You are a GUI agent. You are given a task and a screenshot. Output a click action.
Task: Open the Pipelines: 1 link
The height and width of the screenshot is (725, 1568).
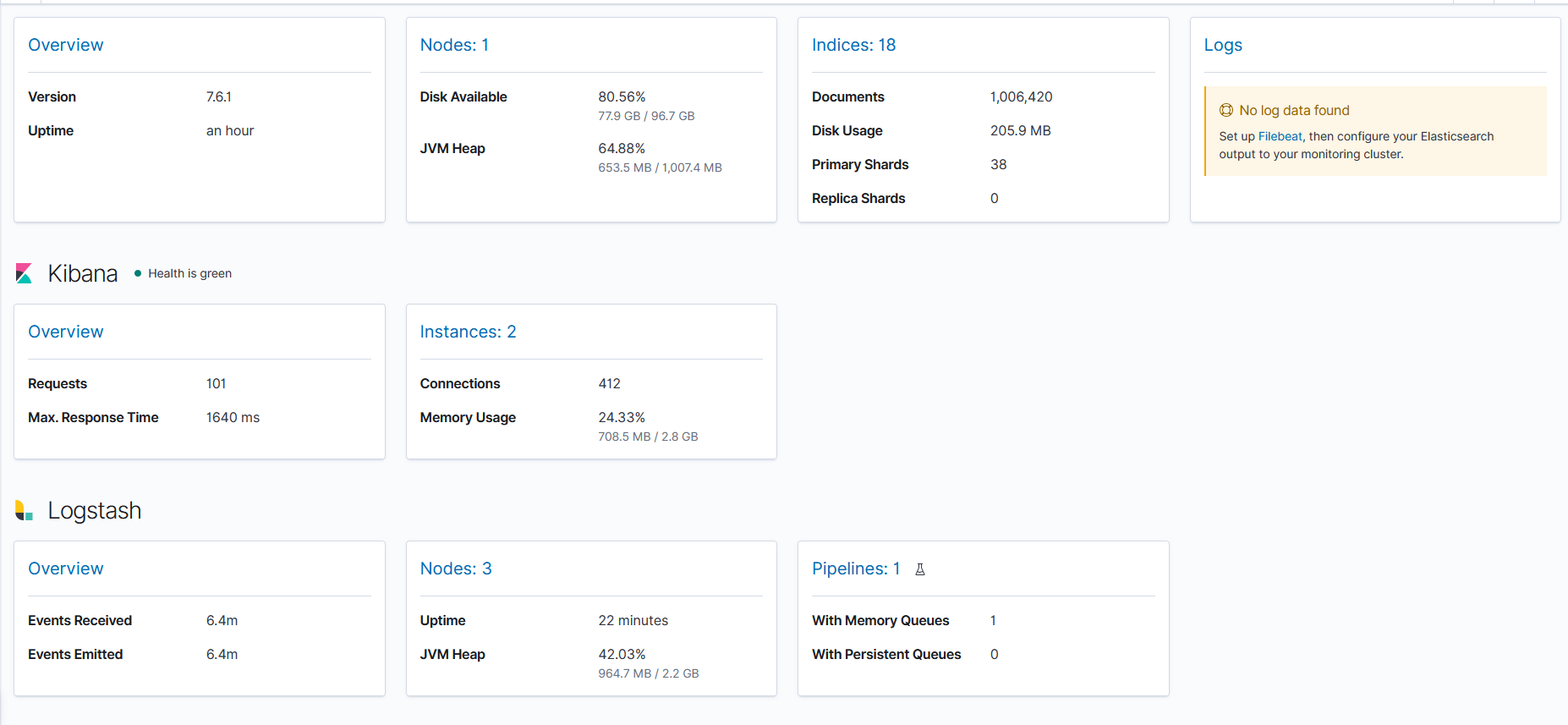pos(856,568)
